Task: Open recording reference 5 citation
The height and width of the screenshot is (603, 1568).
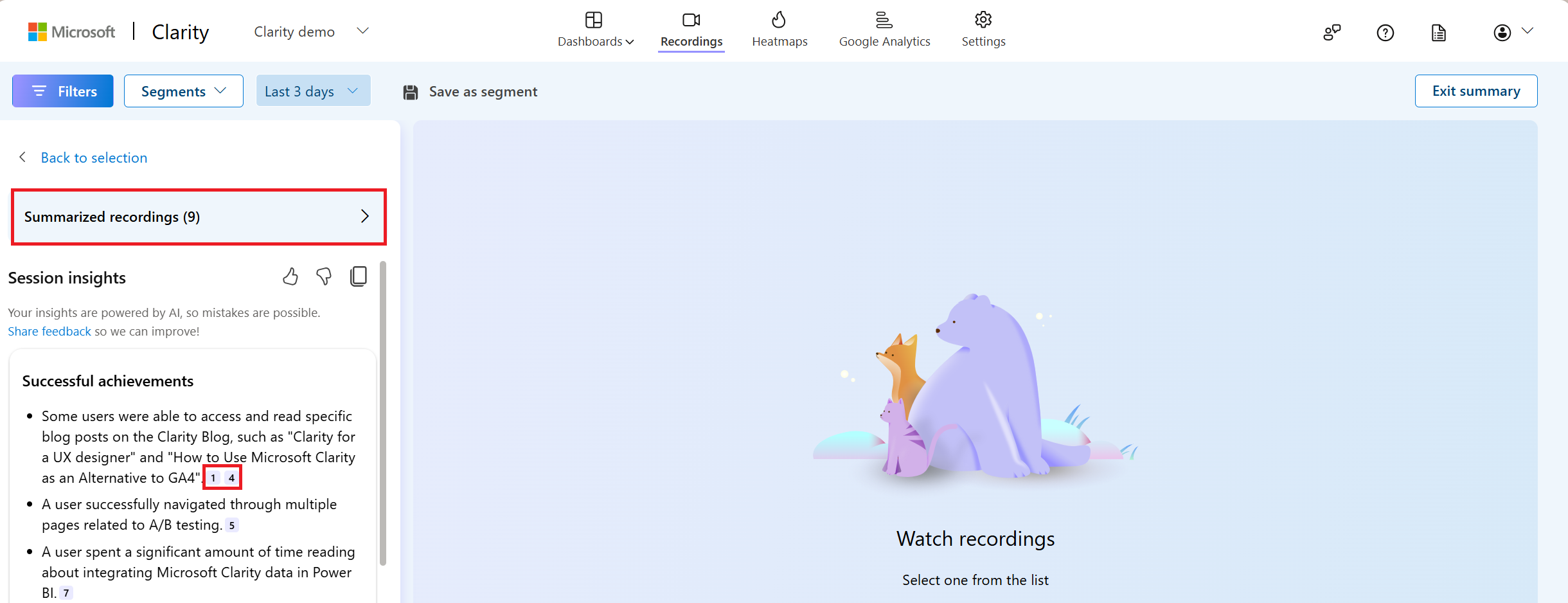Action: (x=232, y=525)
